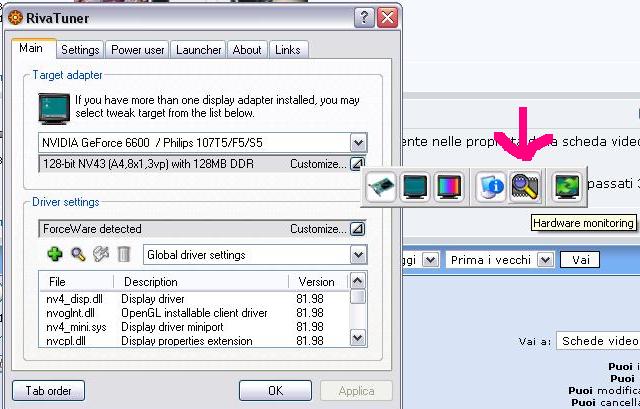Click the 81.98 version of nv4_disp.dll

tap(310, 299)
